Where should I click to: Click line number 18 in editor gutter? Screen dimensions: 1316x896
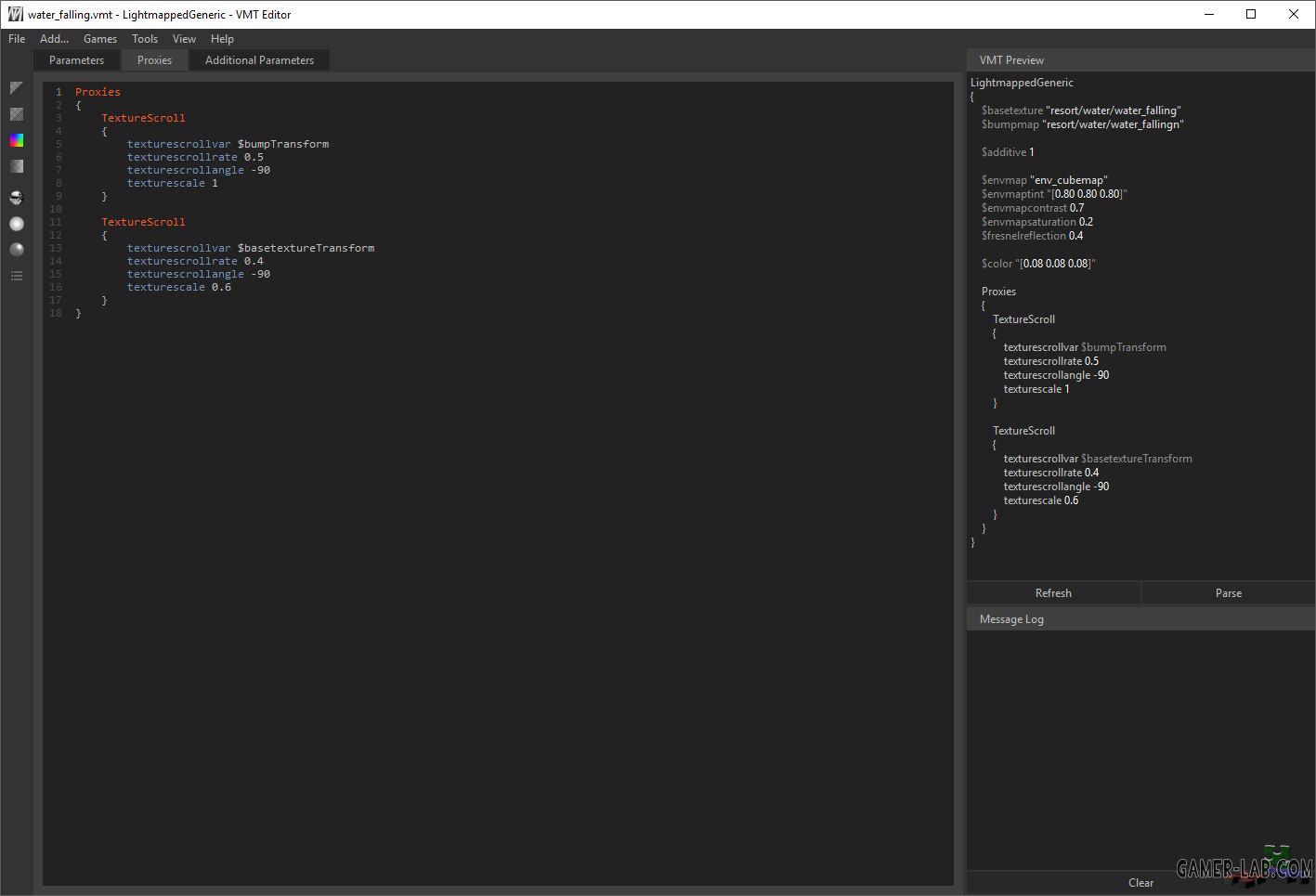(56, 313)
